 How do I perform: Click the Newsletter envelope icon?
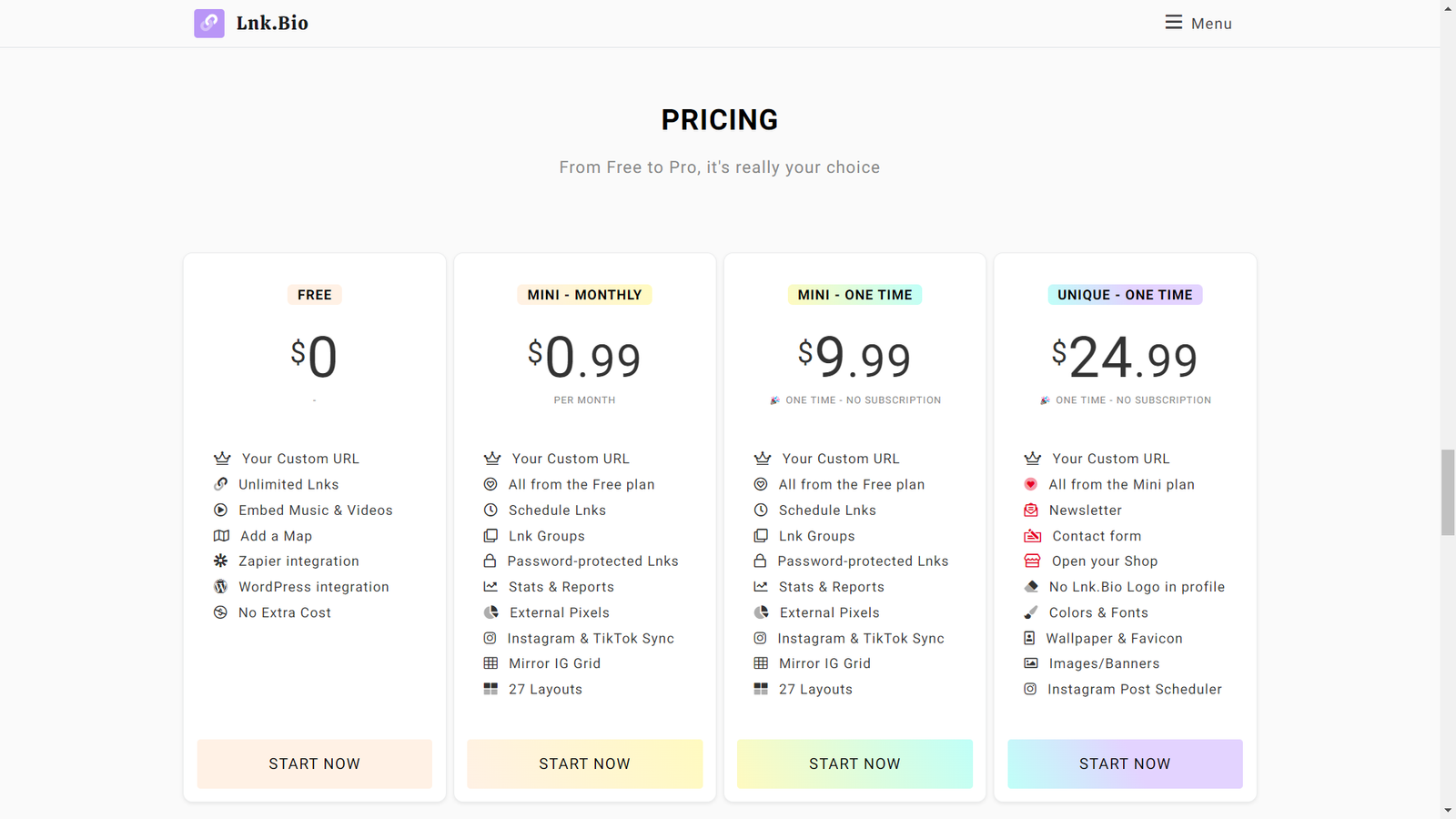[1031, 511]
